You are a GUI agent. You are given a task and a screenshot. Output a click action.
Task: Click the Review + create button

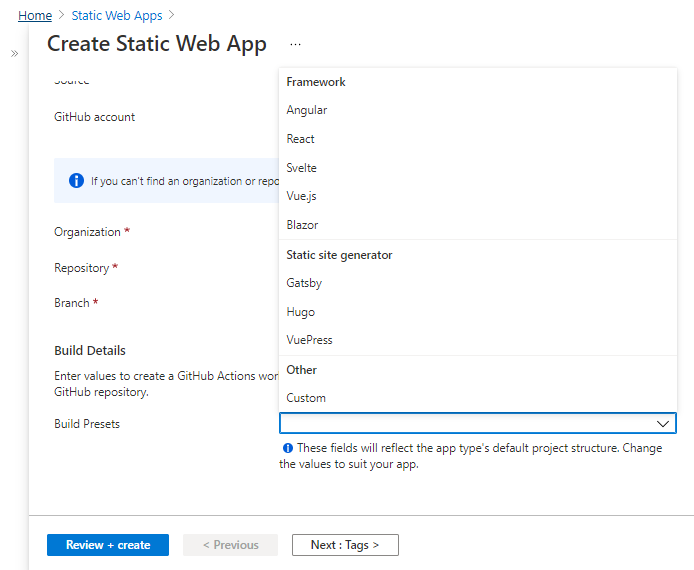pyautogui.click(x=108, y=545)
